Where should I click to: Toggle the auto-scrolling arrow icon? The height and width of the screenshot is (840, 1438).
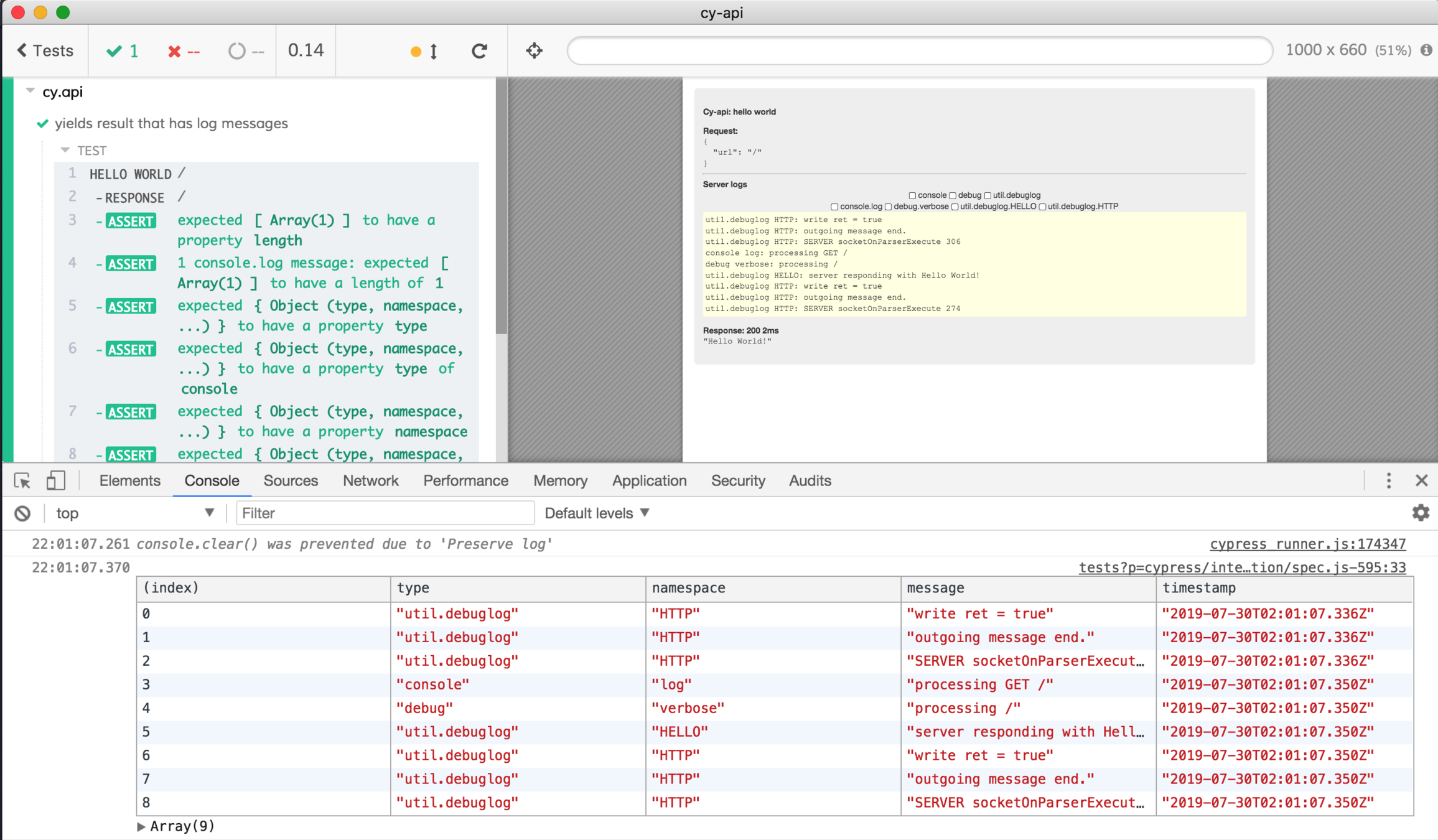point(433,51)
